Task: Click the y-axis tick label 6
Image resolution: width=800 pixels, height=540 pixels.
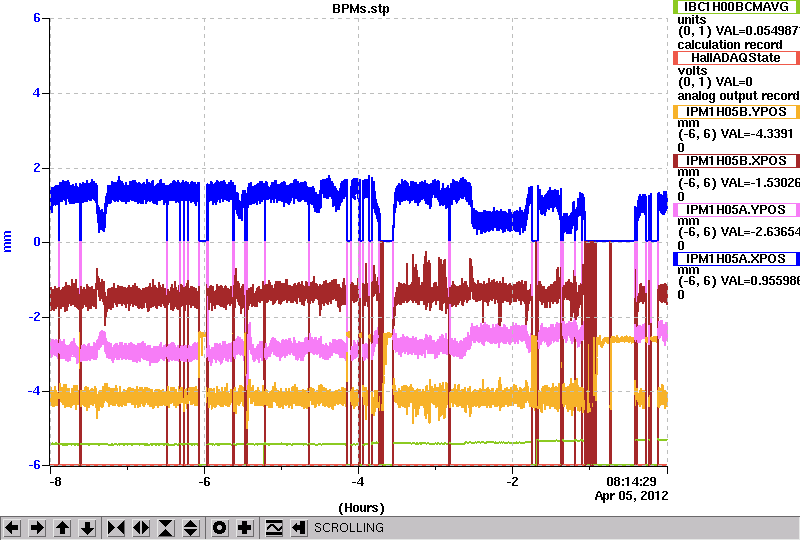Action: pyautogui.click(x=37, y=18)
